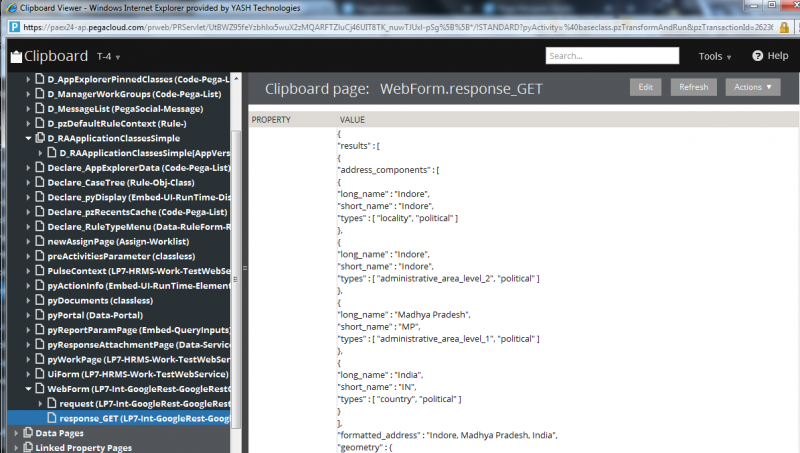Click the PROPERTY column header
The image size is (800, 453).
[271, 119]
